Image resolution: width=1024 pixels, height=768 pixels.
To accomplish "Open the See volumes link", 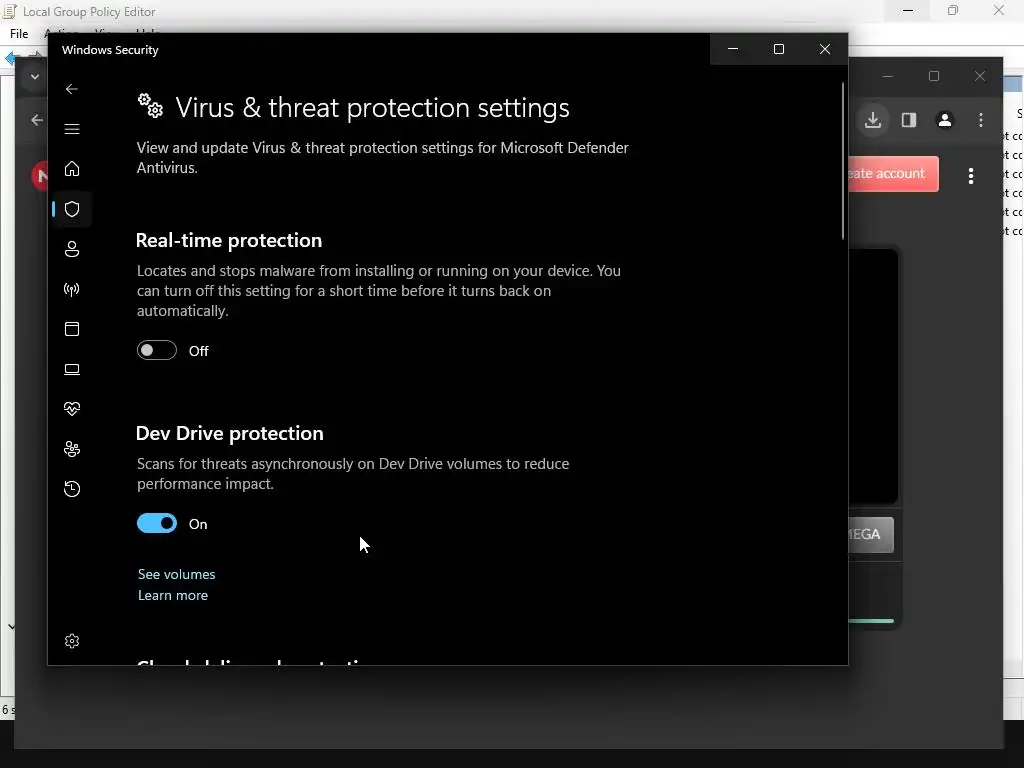I will pos(176,574).
